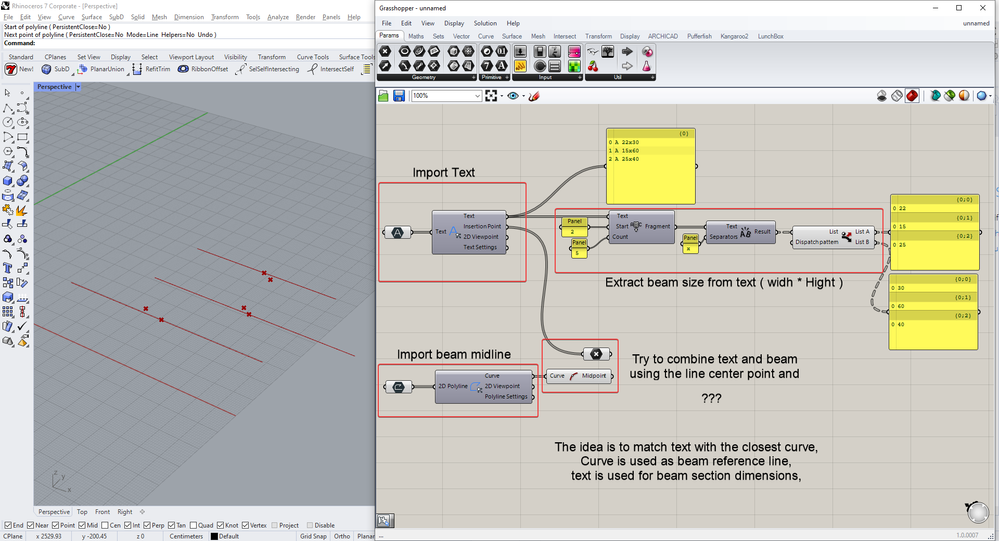Open the Solution menu in Grasshopper

coord(485,23)
